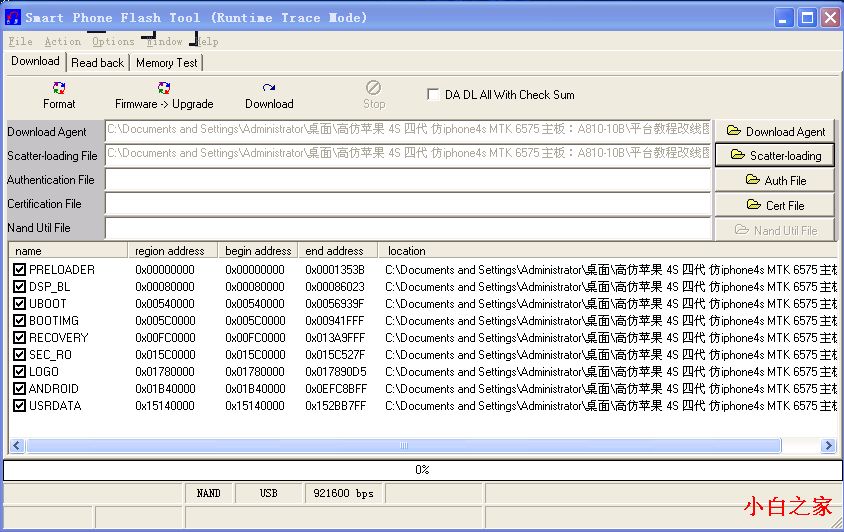Image resolution: width=844 pixels, height=532 pixels.
Task: Click end address 0x0EFC8BFF
Action: [x=336, y=389]
